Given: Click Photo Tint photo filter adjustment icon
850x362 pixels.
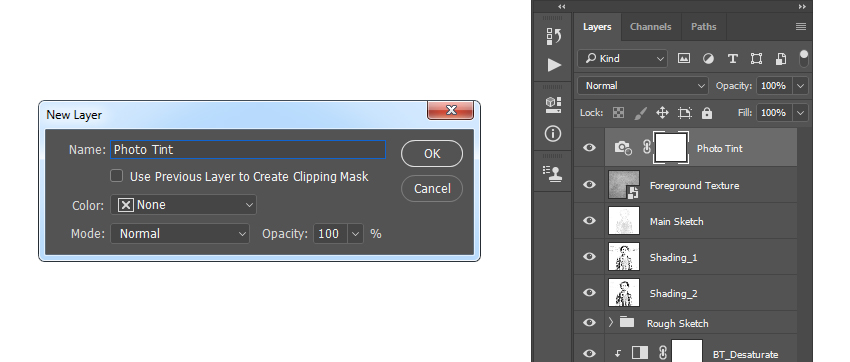Looking at the screenshot, I should coord(623,147).
